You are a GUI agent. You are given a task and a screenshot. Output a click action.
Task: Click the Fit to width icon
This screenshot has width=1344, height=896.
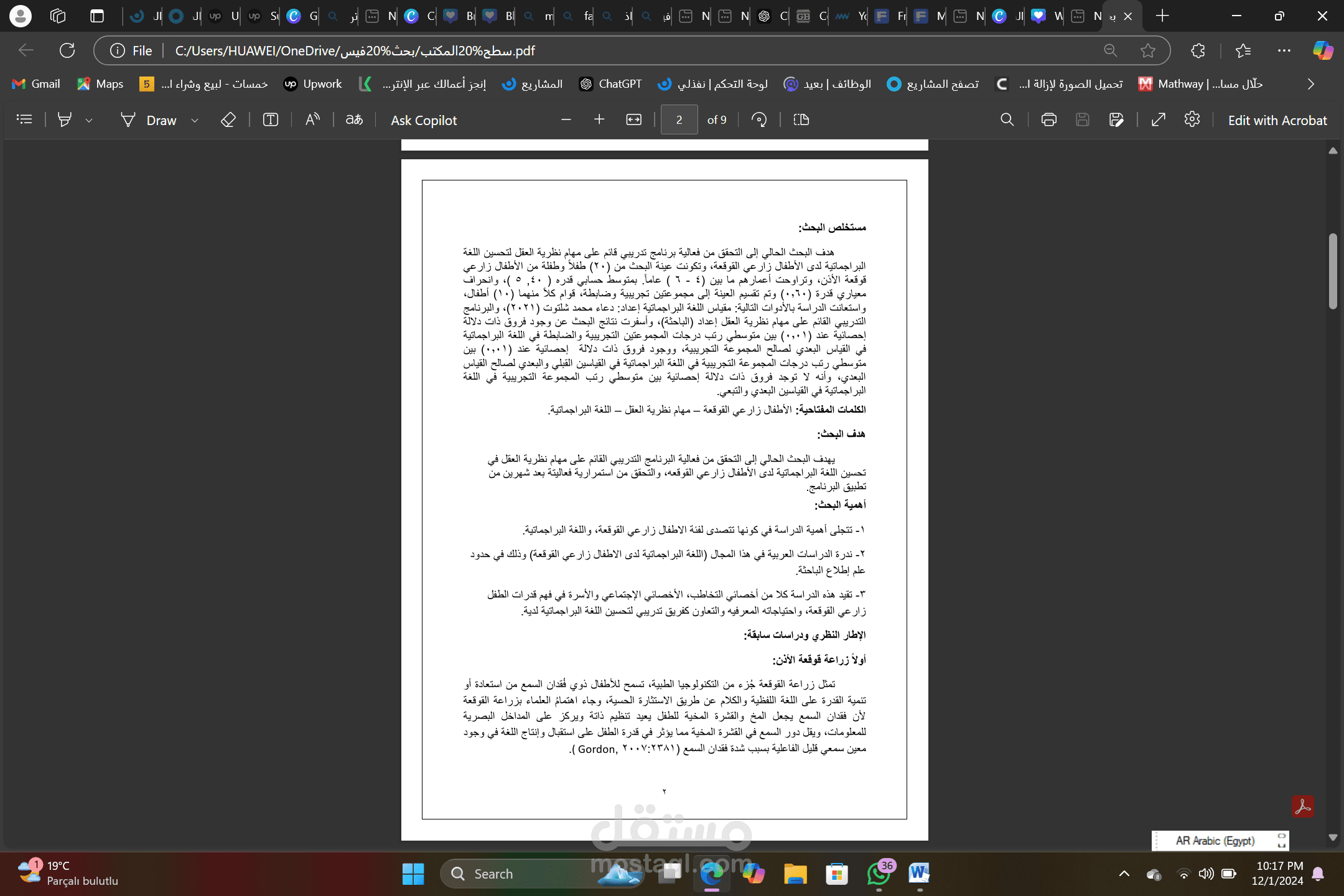click(633, 119)
